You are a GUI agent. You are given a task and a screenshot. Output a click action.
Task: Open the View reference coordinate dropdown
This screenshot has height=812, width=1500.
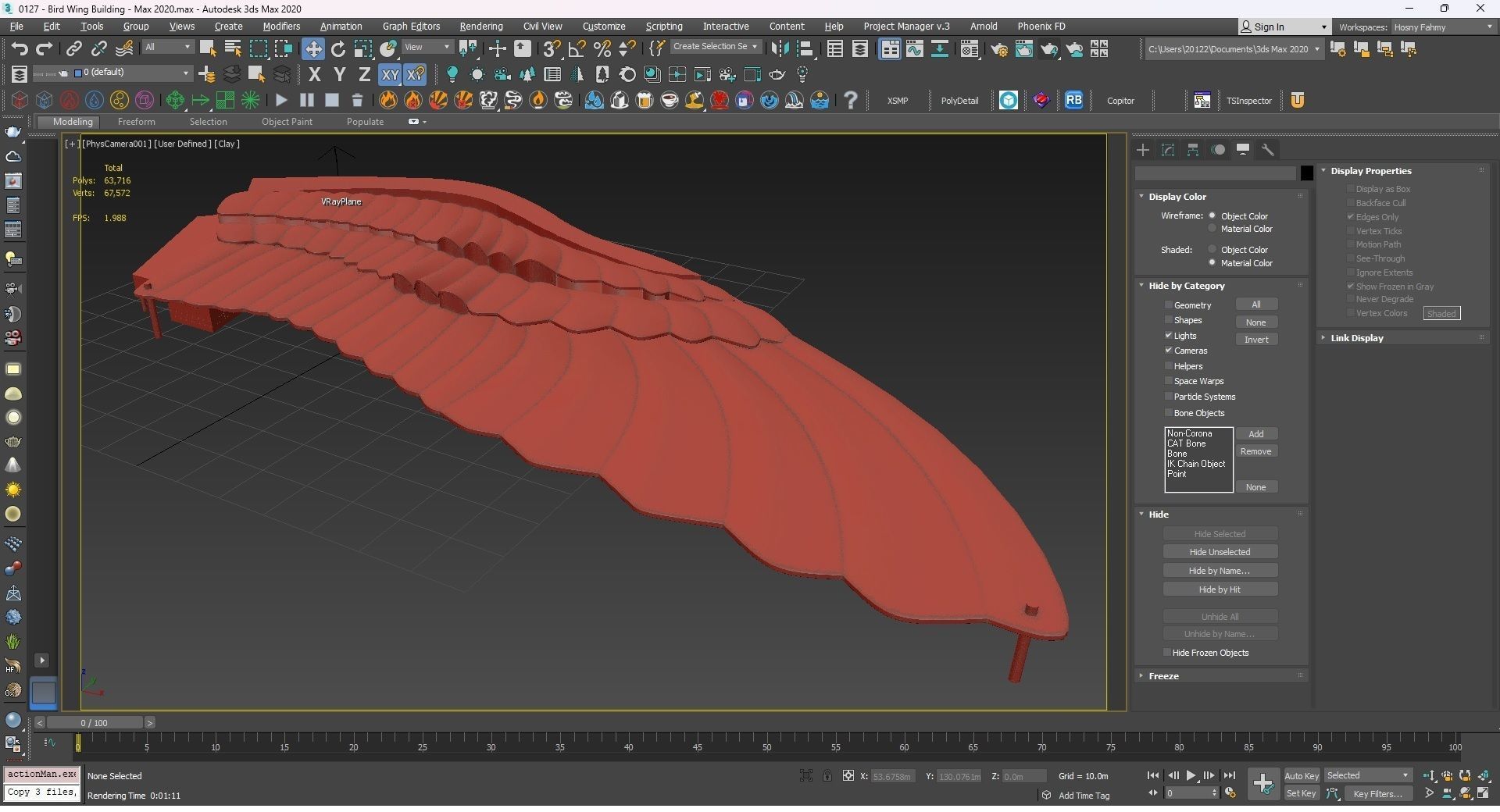tap(427, 47)
